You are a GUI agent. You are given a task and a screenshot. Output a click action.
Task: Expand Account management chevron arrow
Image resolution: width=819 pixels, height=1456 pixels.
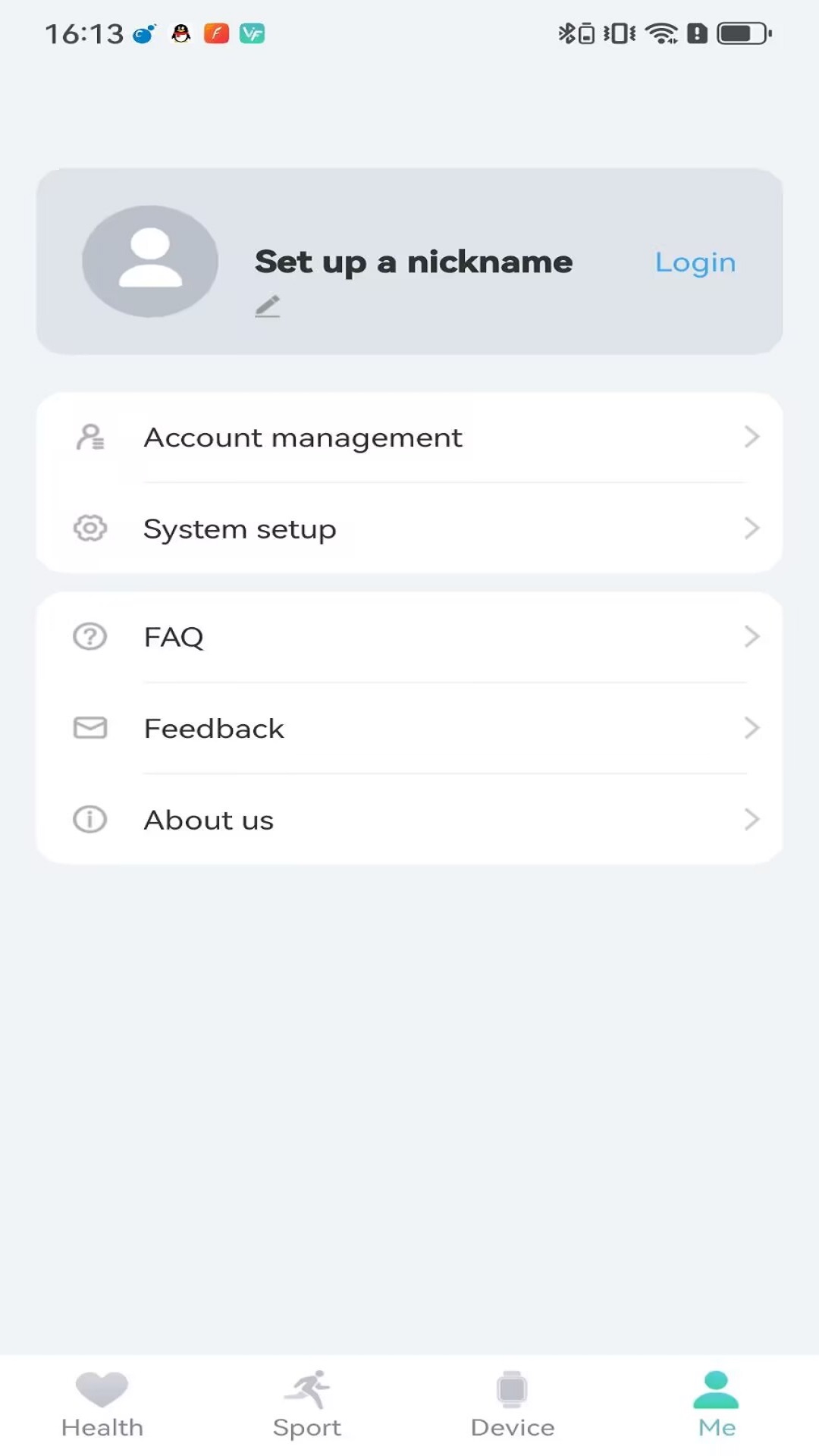click(752, 437)
